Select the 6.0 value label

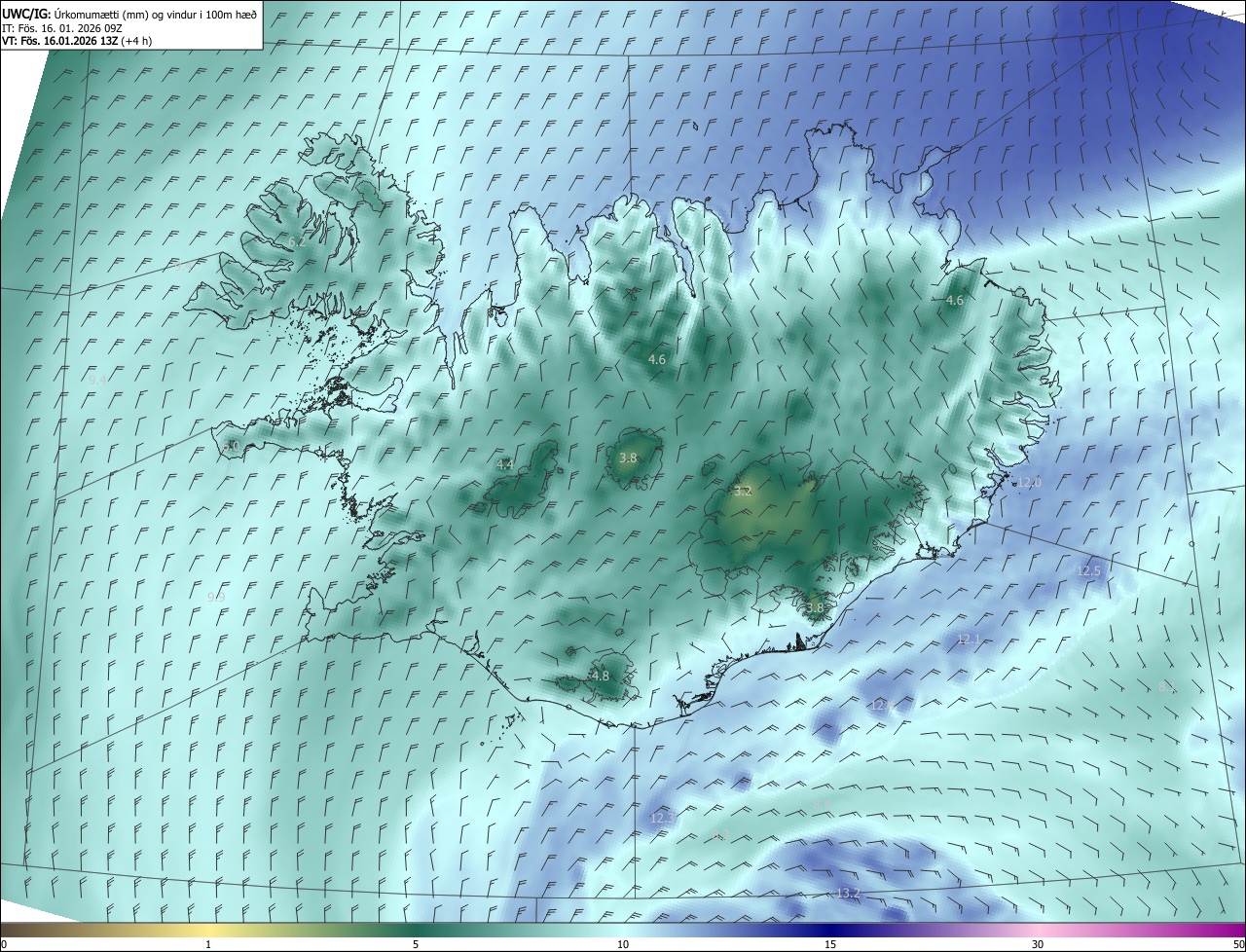tap(231, 445)
